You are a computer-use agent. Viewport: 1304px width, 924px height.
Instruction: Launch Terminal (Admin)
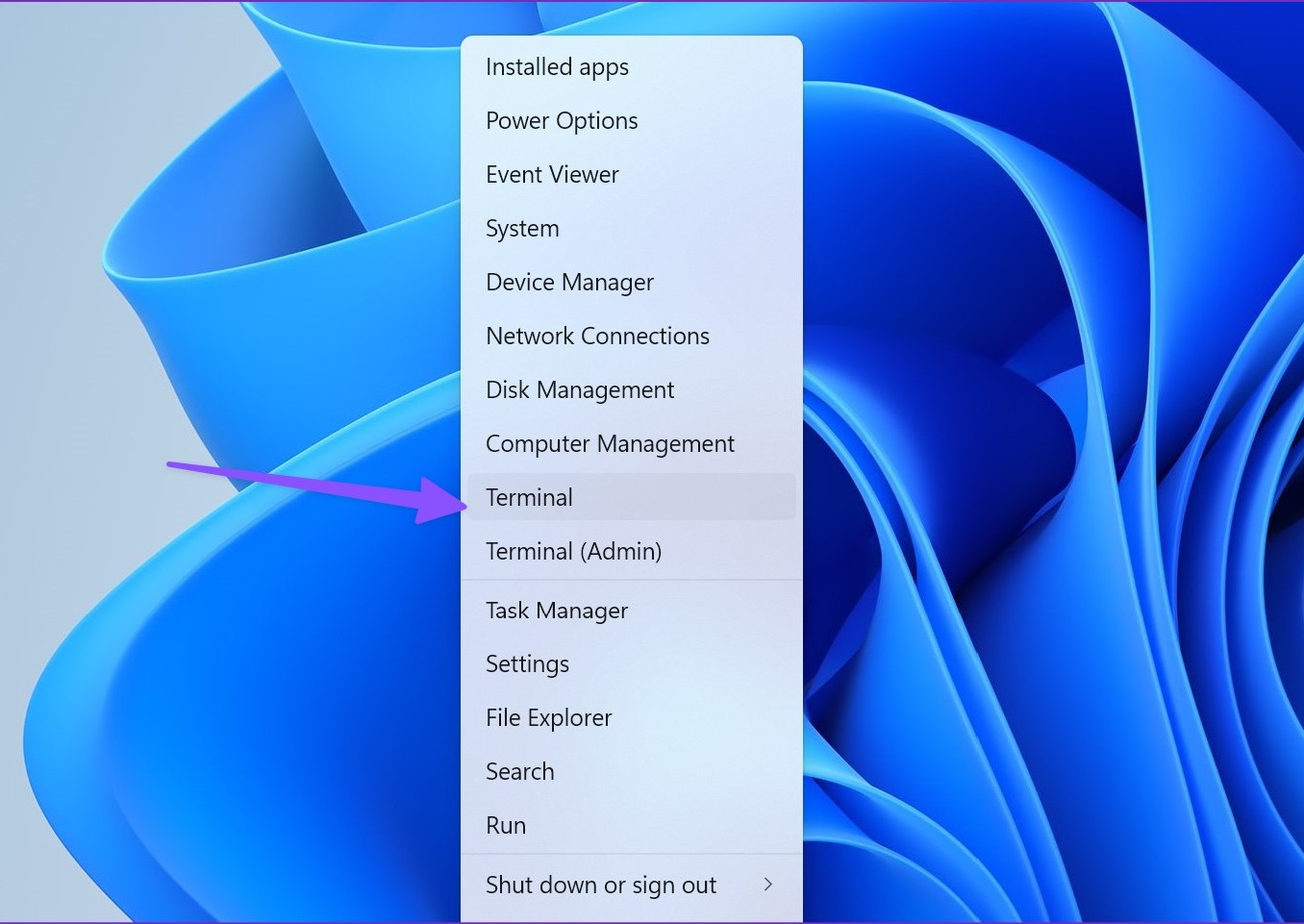coord(574,551)
